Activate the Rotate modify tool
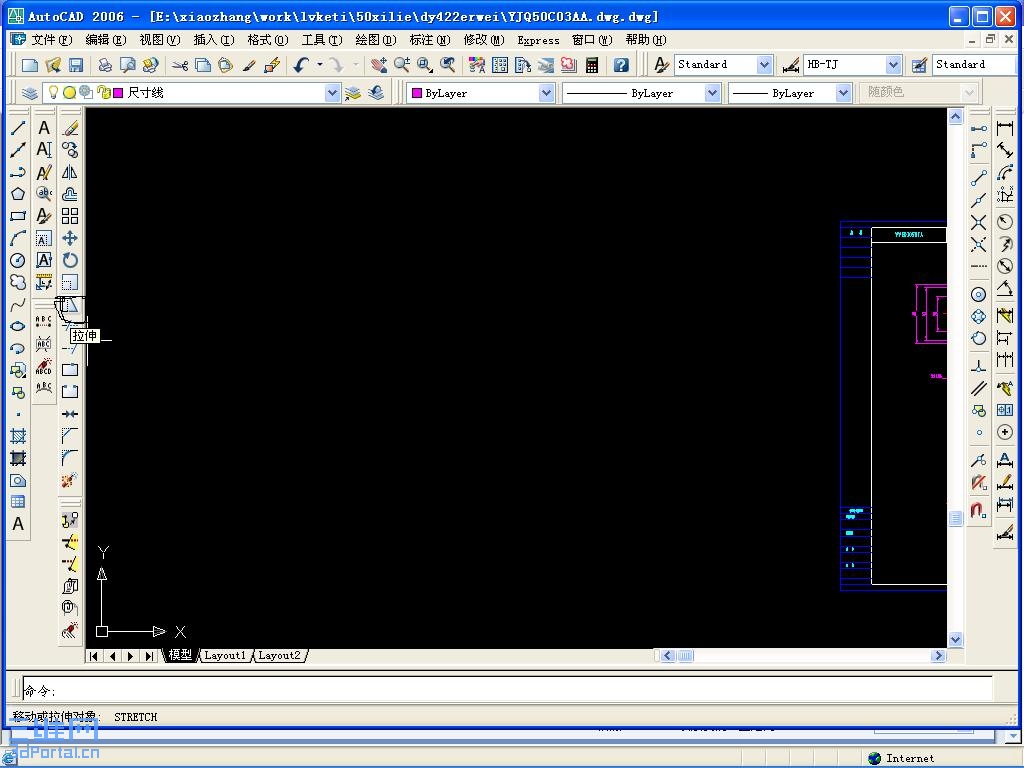The height and width of the screenshot is (768, 1024). pyautogui.click(x=70, y=260)
